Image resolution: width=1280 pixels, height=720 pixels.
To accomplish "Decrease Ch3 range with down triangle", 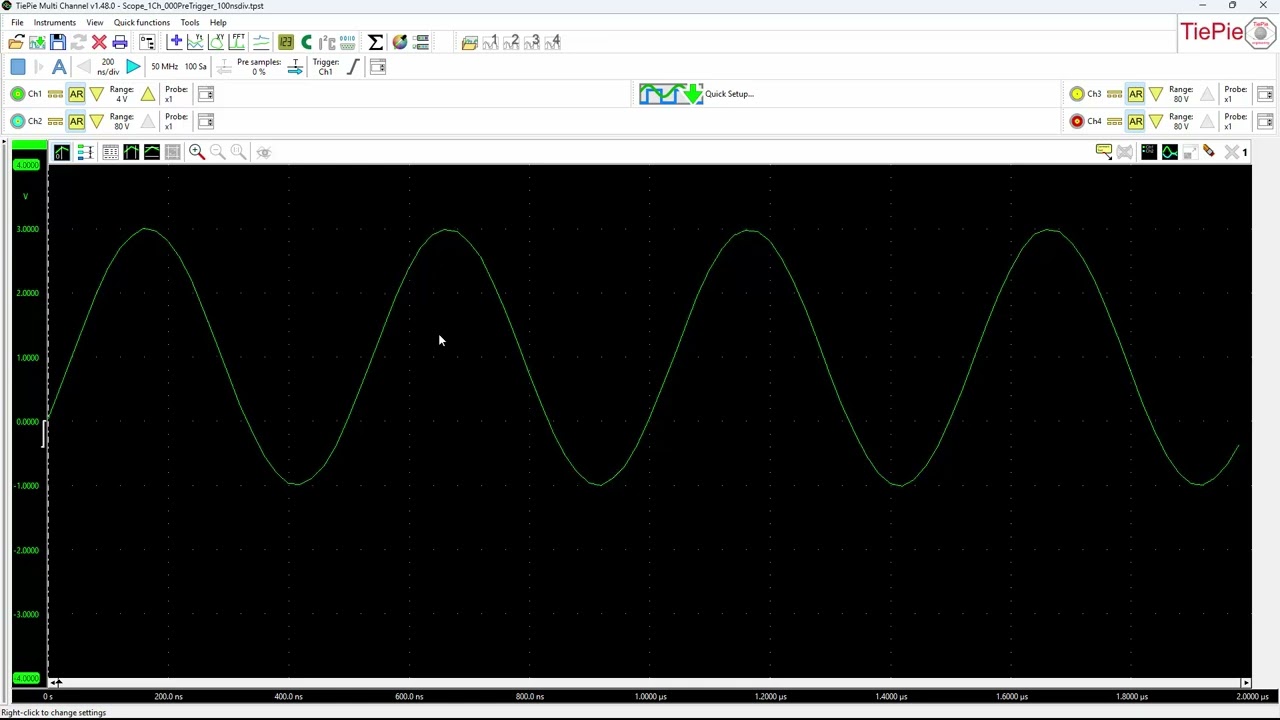I will point(1156,94).
